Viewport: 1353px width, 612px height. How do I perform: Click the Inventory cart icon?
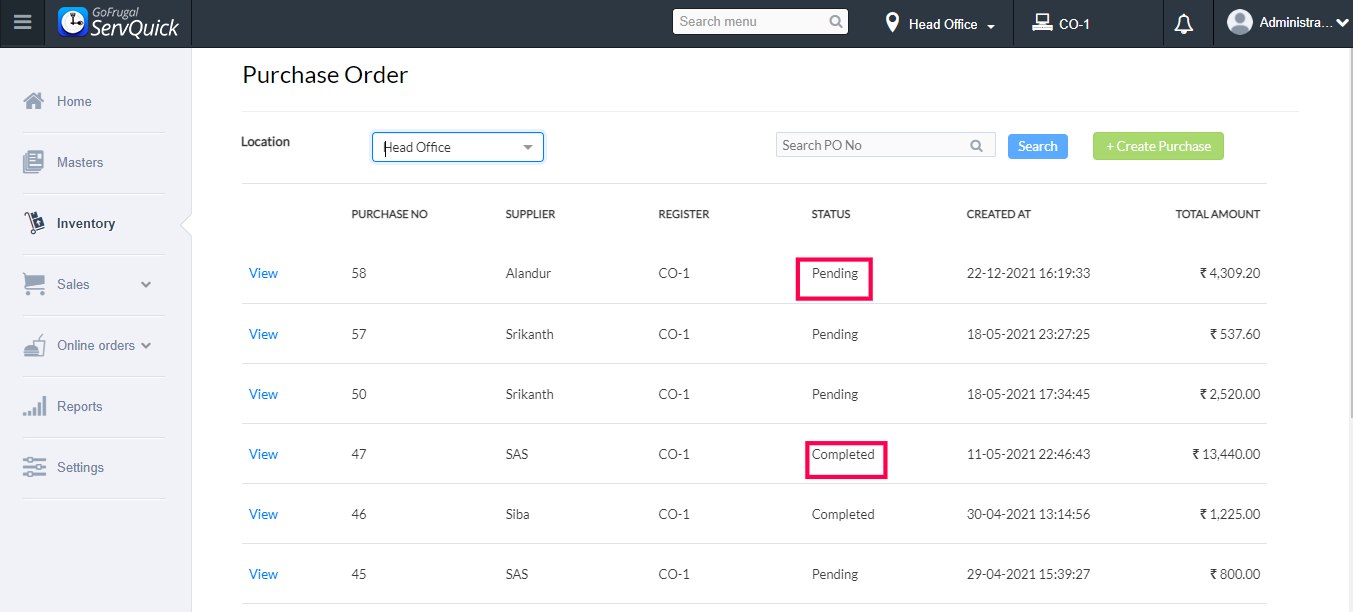tap(34, 223)
